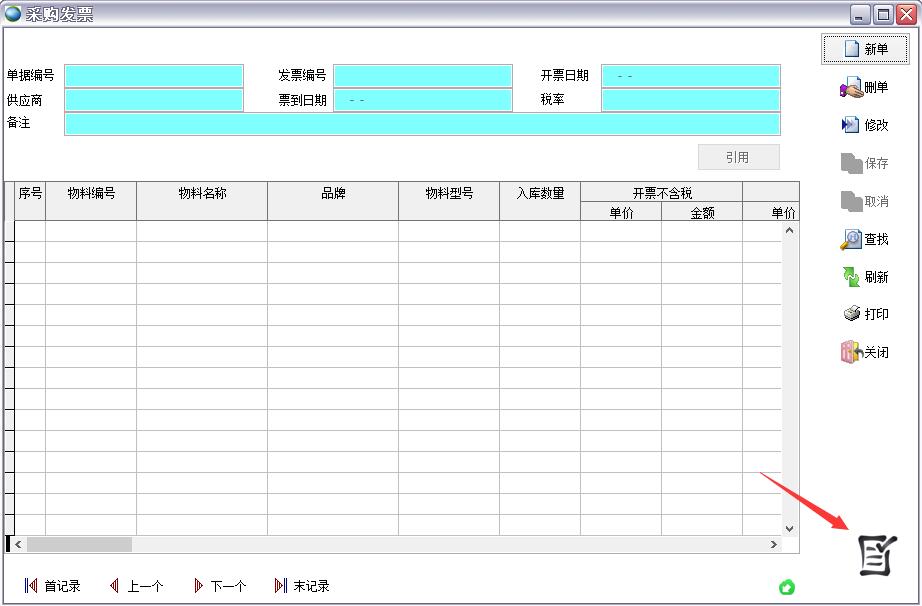Select the 开票日期 date field
The image size is (922, 606).
click(x=690, y=76)
